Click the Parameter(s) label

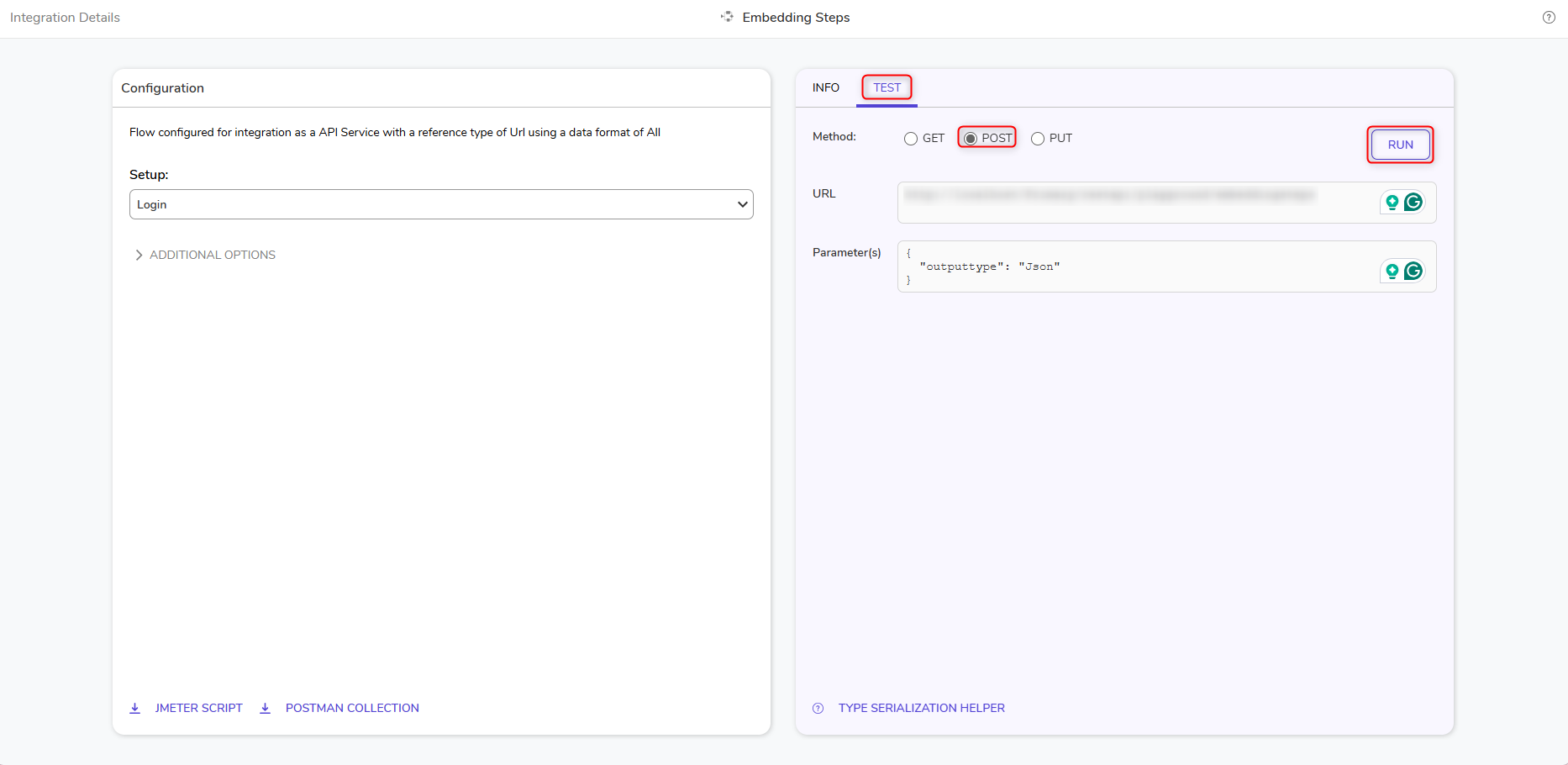tap(846, 252)
